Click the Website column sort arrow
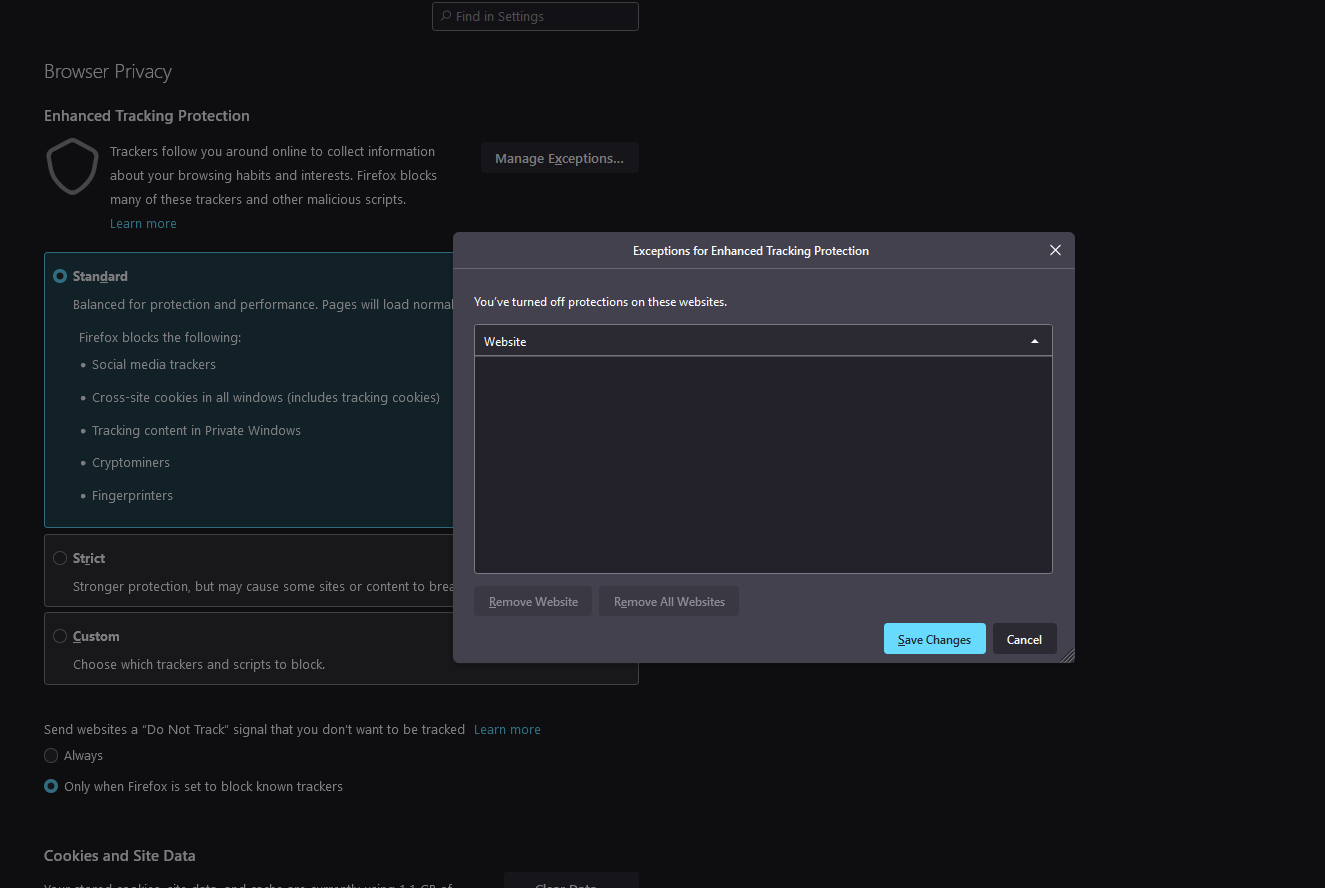Screen dimensions: 1325x888 [x=1034, y=341]
